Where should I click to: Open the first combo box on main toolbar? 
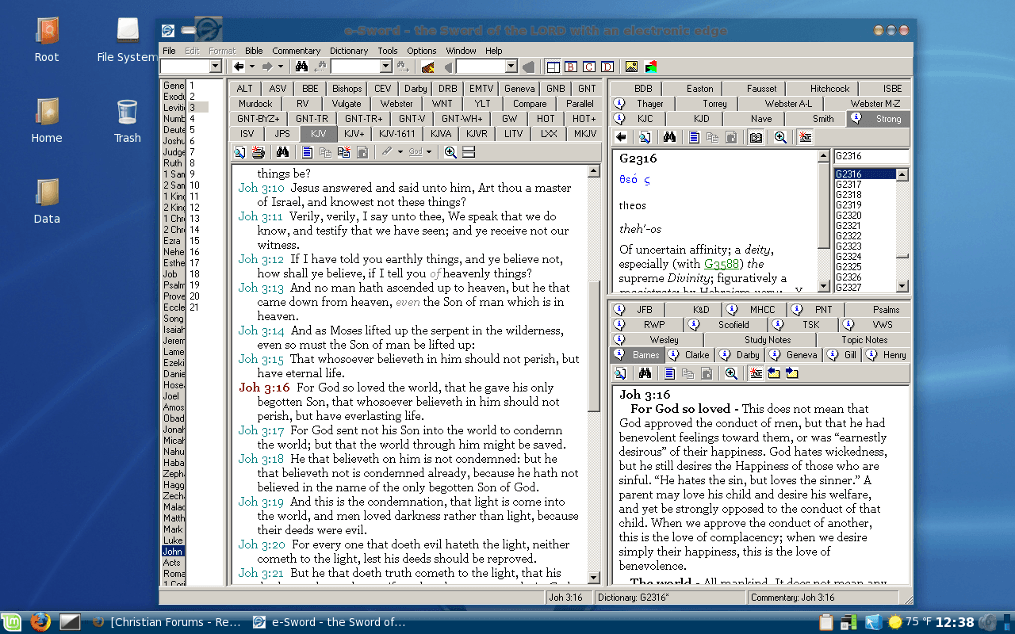pyautogui.click(x=191, y=66)
